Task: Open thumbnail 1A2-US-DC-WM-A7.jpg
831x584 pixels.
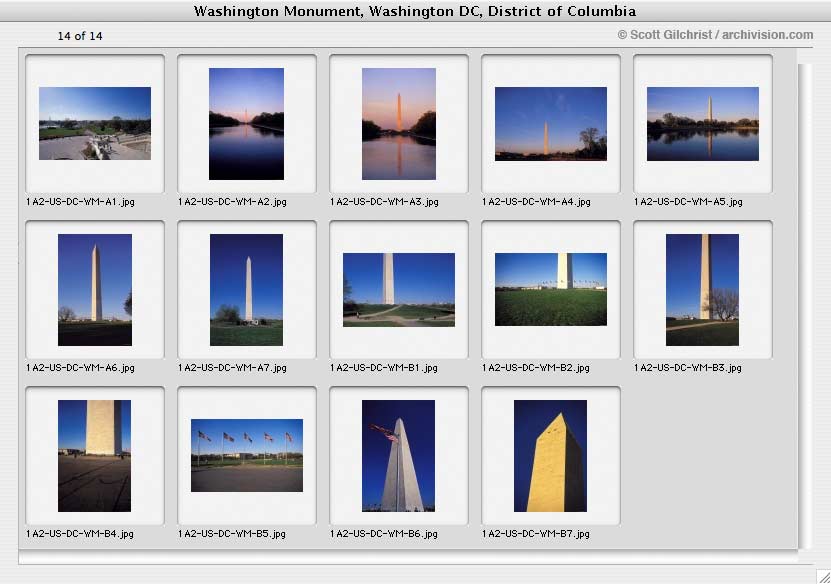Action: [x=246, y=290]
